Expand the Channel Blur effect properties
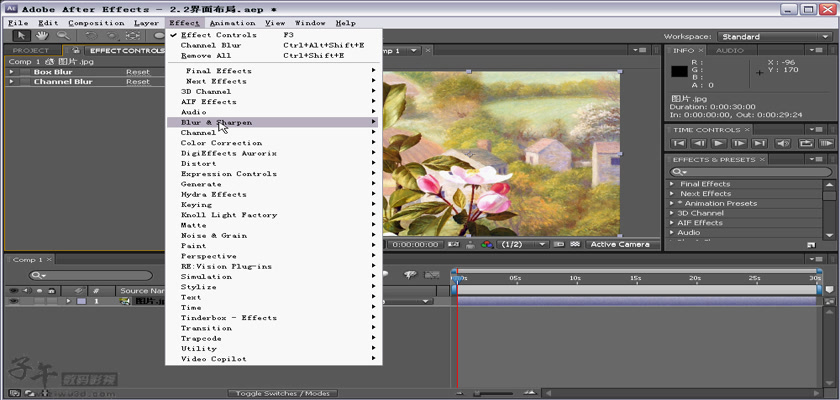 click(x=11, y=81)
